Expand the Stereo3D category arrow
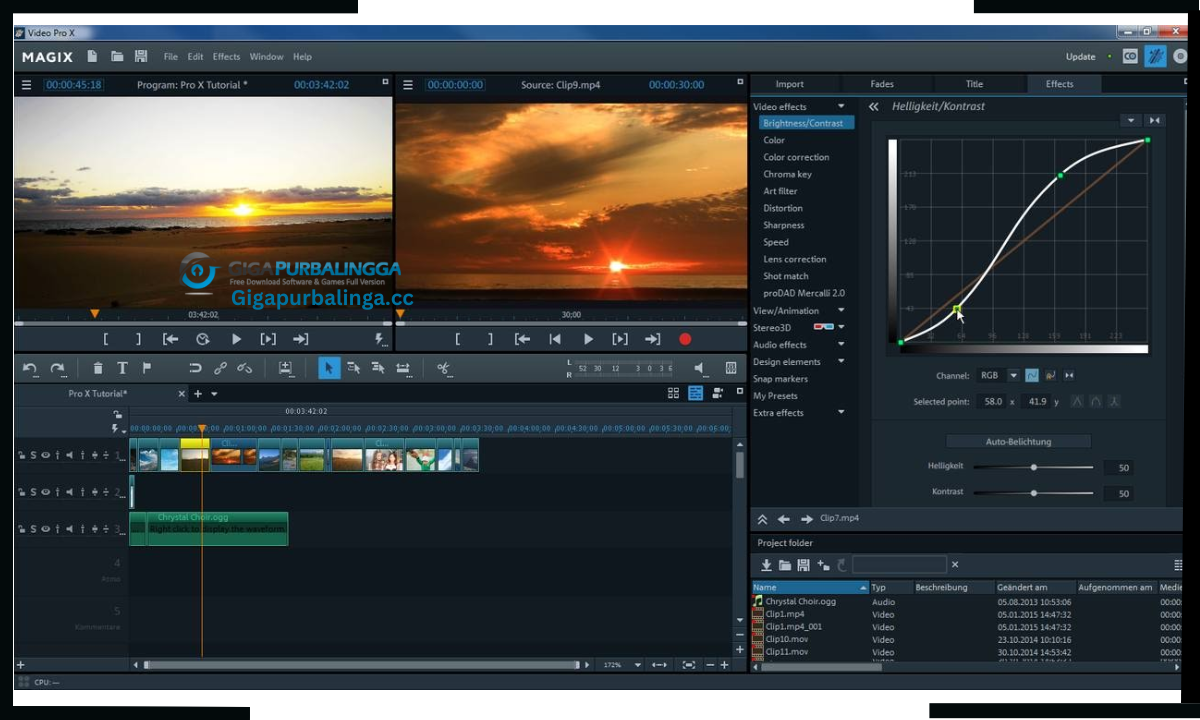 (x=841, y=327)
